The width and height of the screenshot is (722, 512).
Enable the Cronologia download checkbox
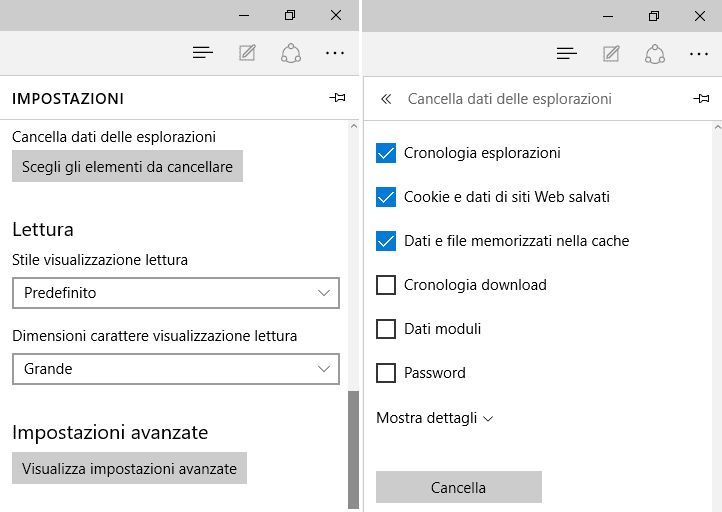pos(386,285)
